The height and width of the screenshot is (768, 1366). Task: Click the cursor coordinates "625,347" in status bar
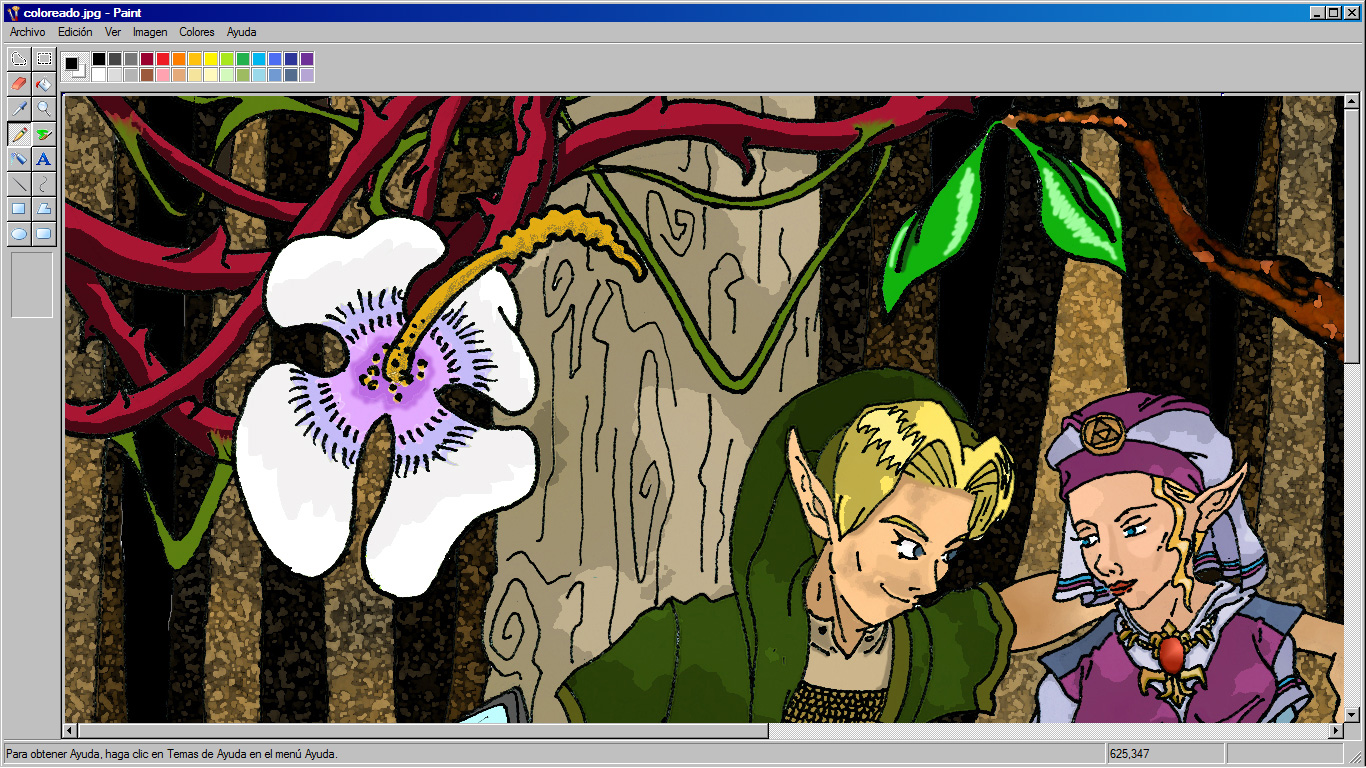click(x=1129, y=754)
